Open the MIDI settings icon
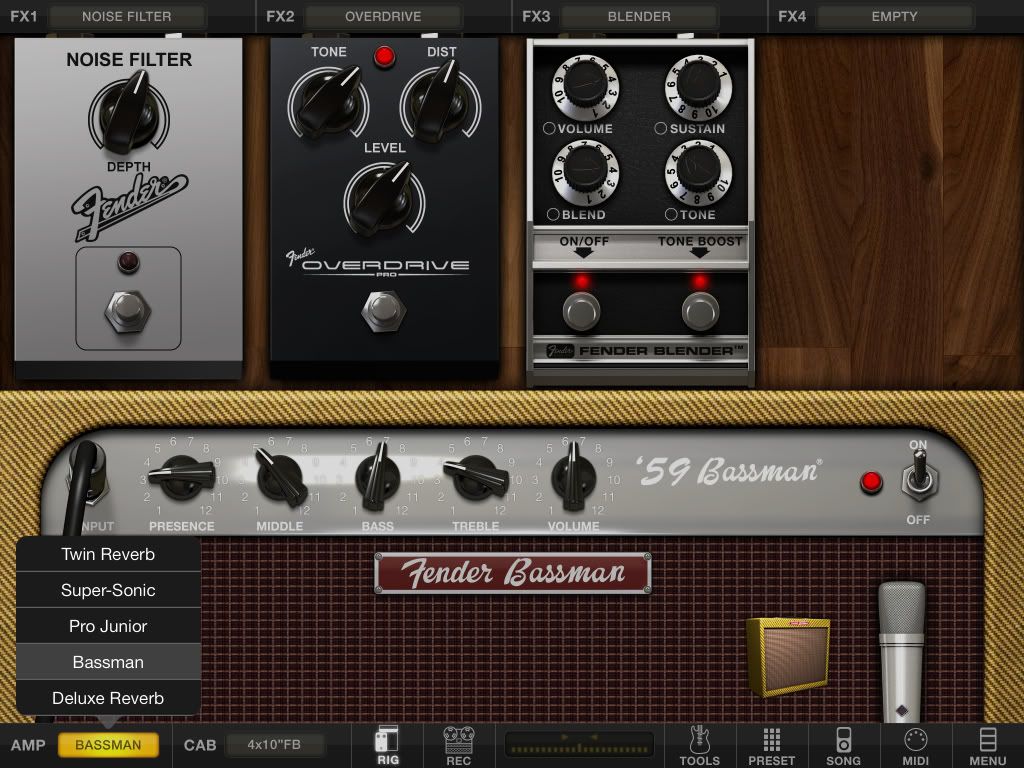This screenshot has height=768, width=1024. pyautogui.click(x=915, y=745)
